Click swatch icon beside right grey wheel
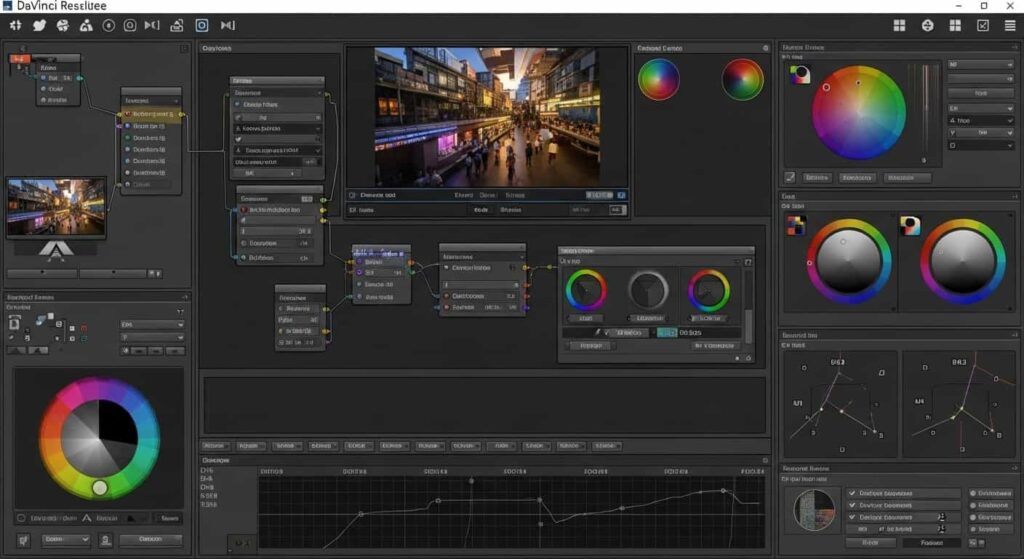The width and height of the screenshot is (1024, 559). pyautogui.click(x=910, y=226)
